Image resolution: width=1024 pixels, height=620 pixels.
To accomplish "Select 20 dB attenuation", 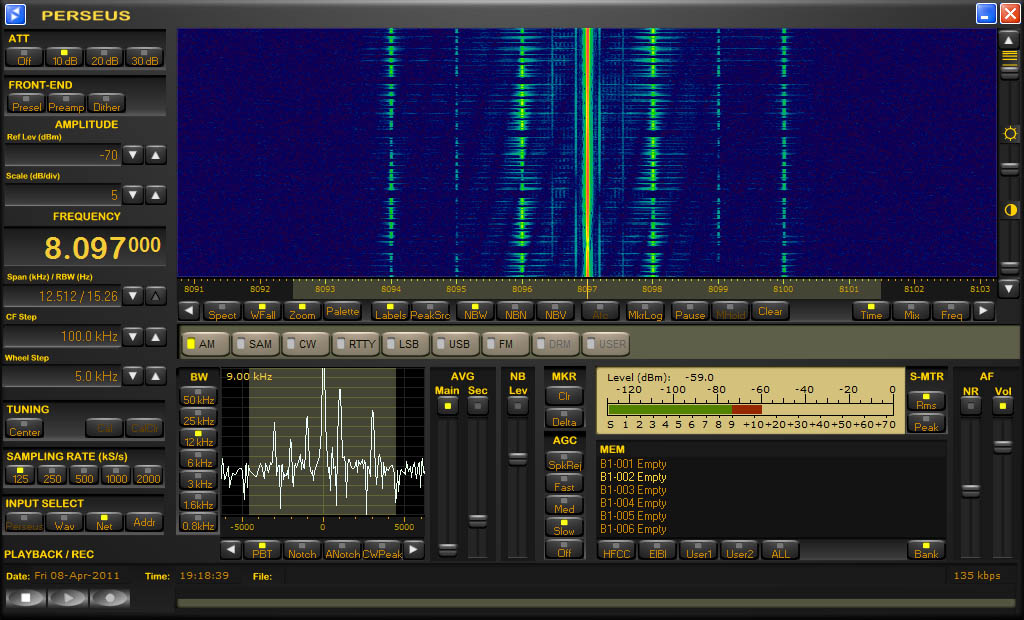I will click(104, 57).
